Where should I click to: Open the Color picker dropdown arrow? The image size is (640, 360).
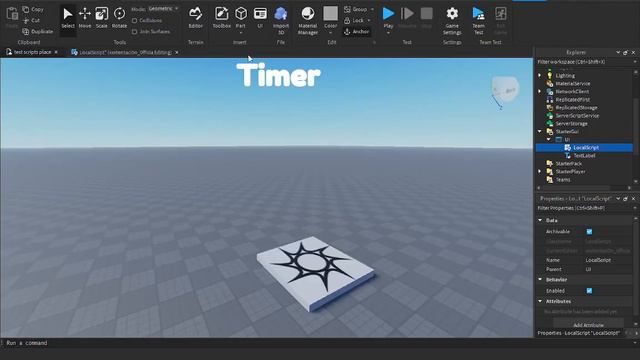pos(331,33)
